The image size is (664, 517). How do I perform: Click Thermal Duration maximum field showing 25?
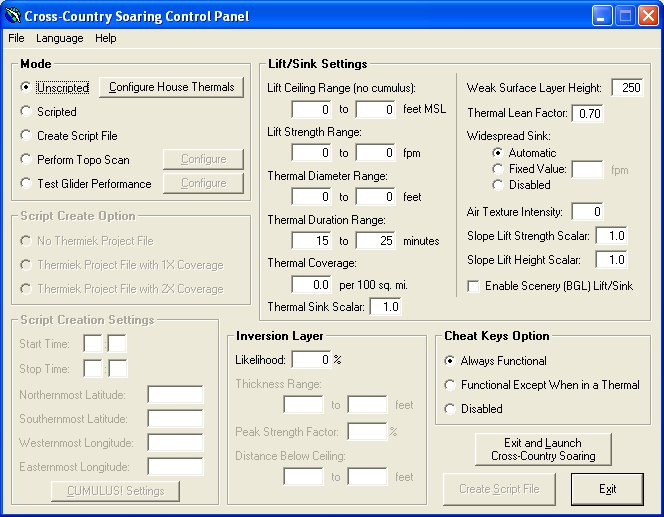point(376,241)
